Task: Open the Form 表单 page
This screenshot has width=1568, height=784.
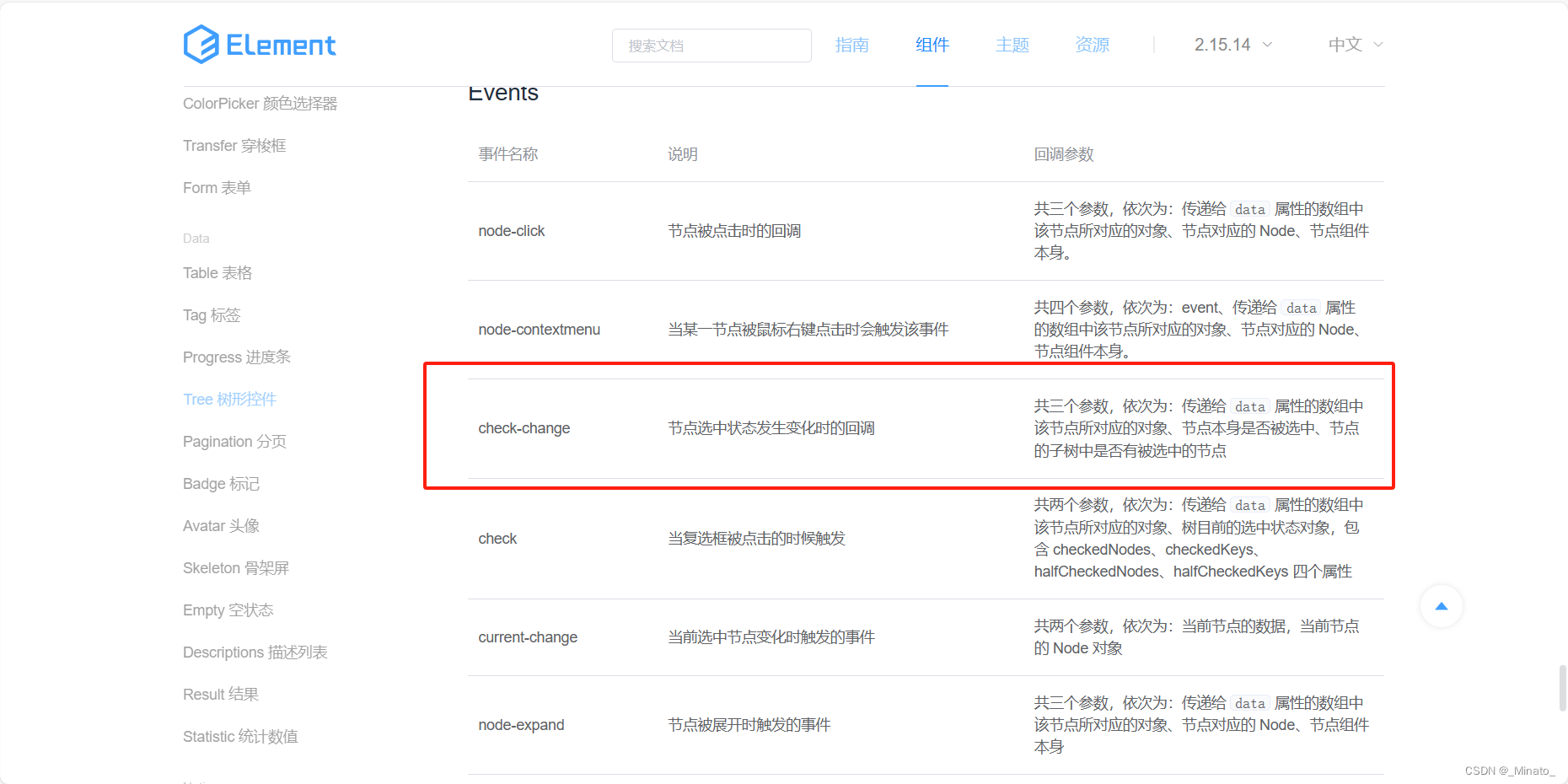Action: 216,187
